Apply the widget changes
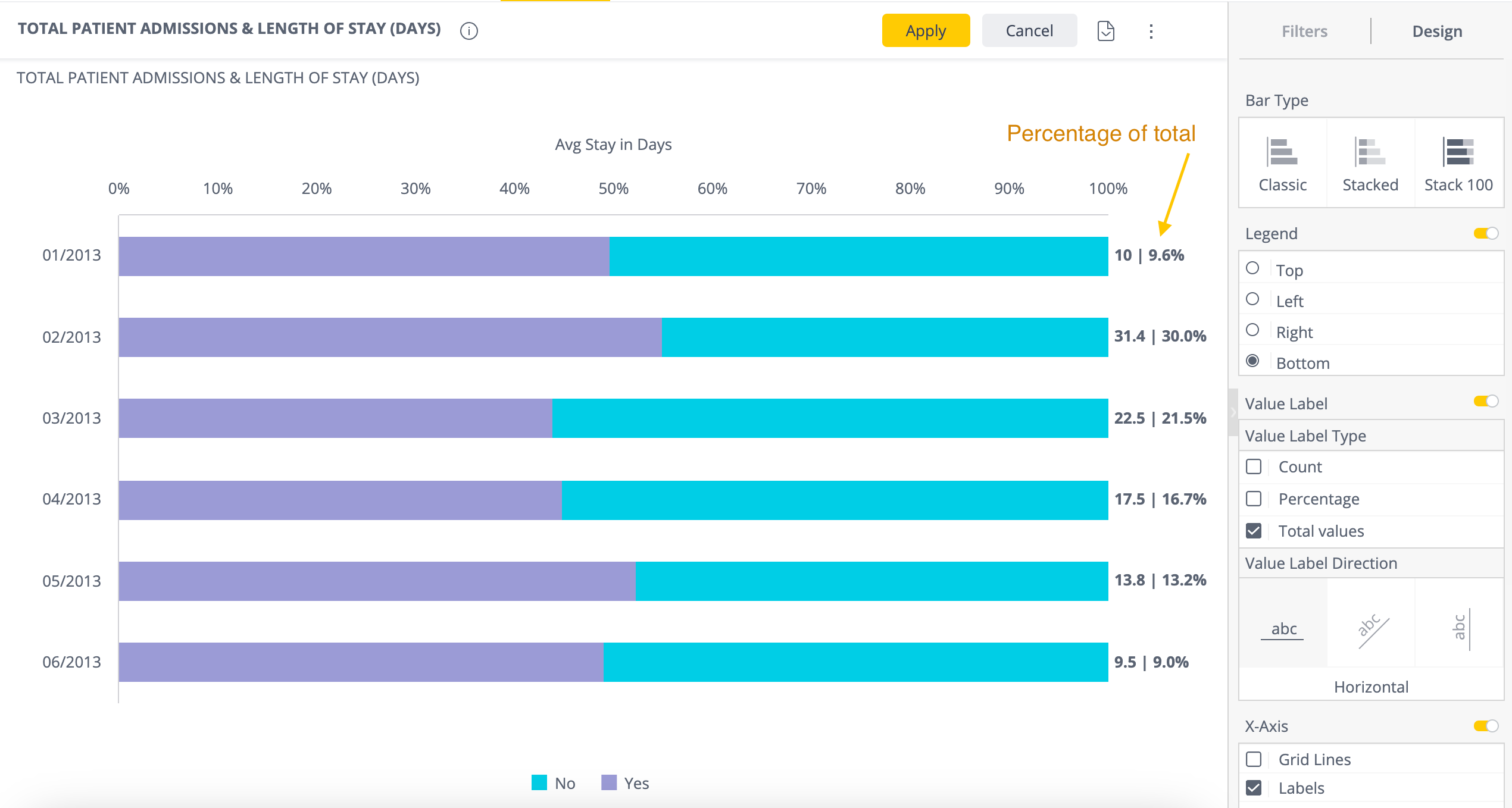This screenshot has height=808, width=1512. [925, 30]
